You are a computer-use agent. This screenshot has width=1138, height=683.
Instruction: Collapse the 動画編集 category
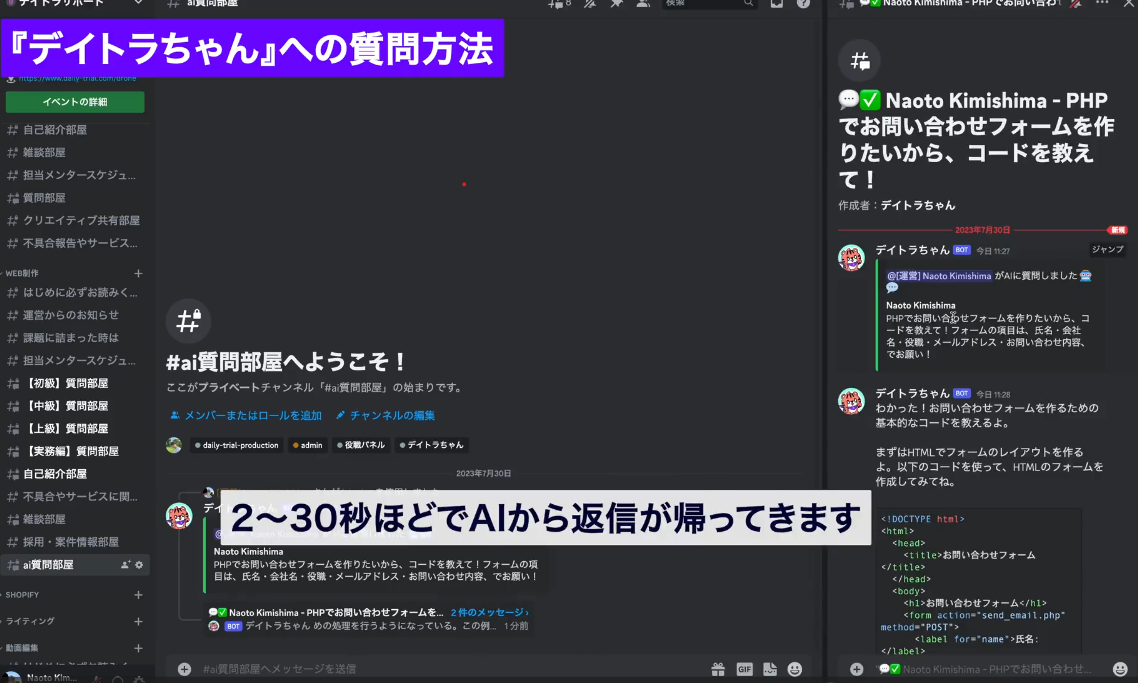coord(22,648)
